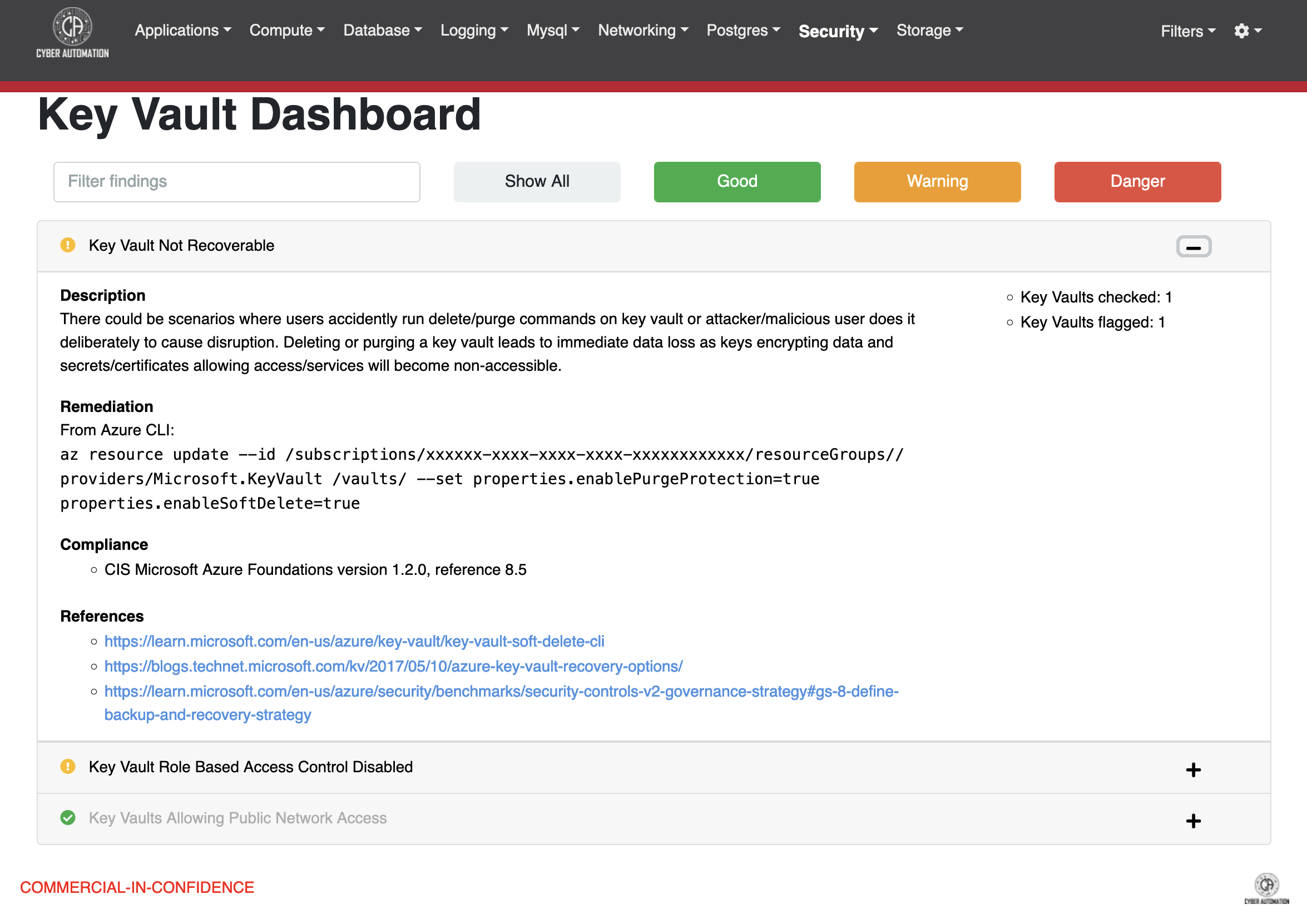Click warning icon beside Role Based Access Control

(68, 767)
